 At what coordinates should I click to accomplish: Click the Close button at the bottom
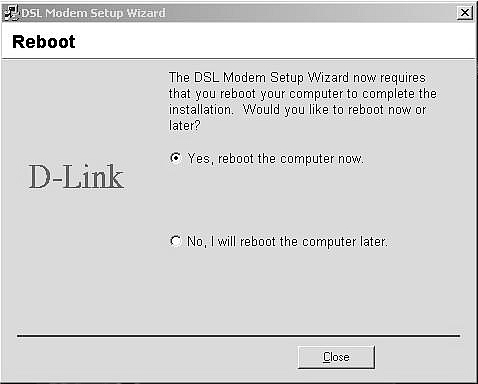pyautogui.click(x=336, y=357)
